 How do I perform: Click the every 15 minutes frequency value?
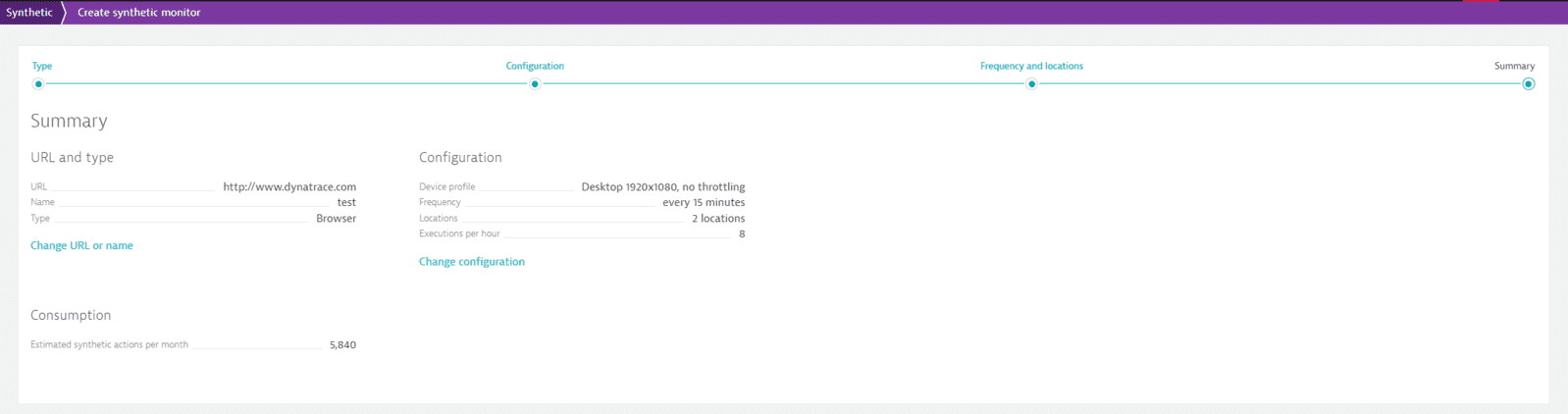tap(704, 202)
